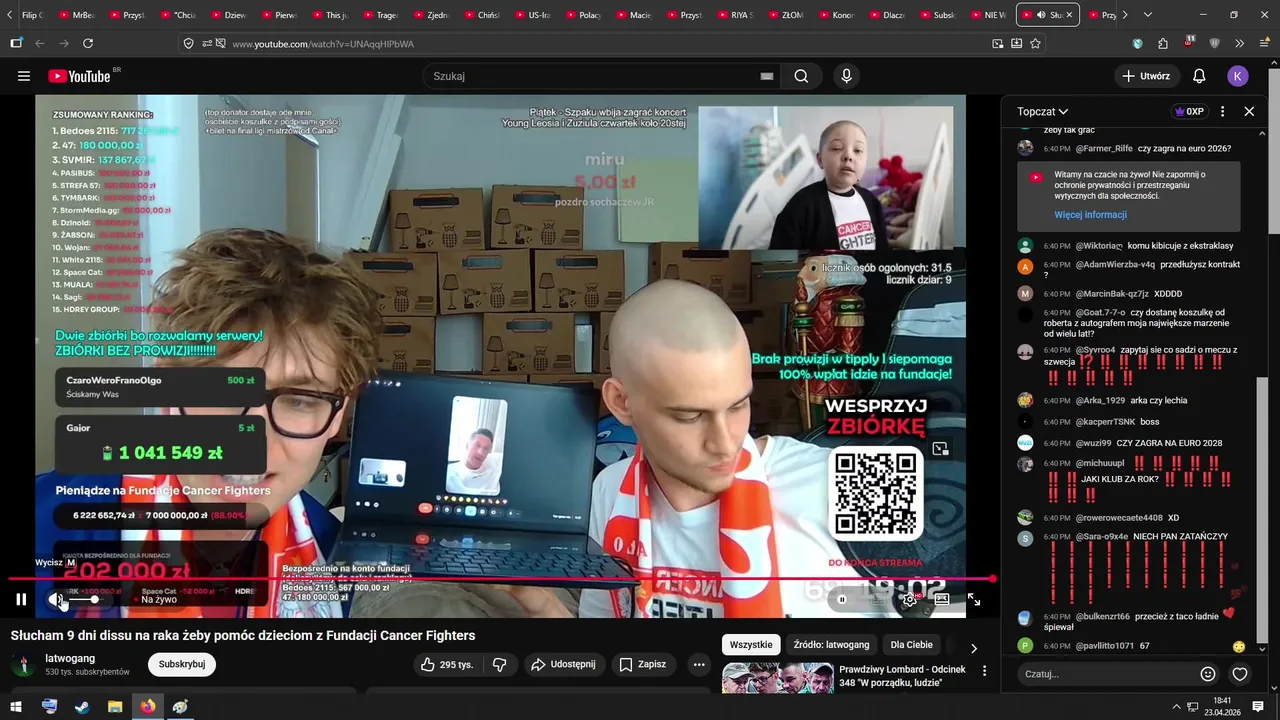Image resolution: width=1280 pixels, height=720 pixels.
Task: Select the Źródło: latwogang chip
Action: click(x=832, y=645)
